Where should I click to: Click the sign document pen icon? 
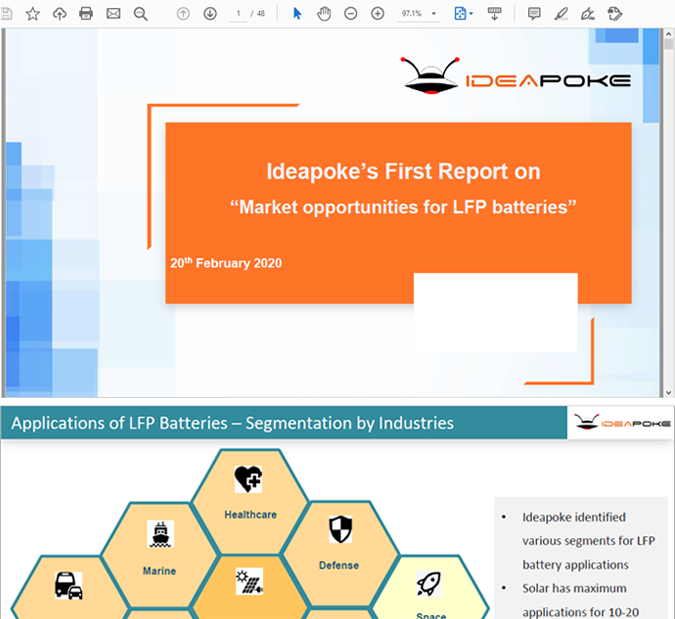click(x=588, y=14)
